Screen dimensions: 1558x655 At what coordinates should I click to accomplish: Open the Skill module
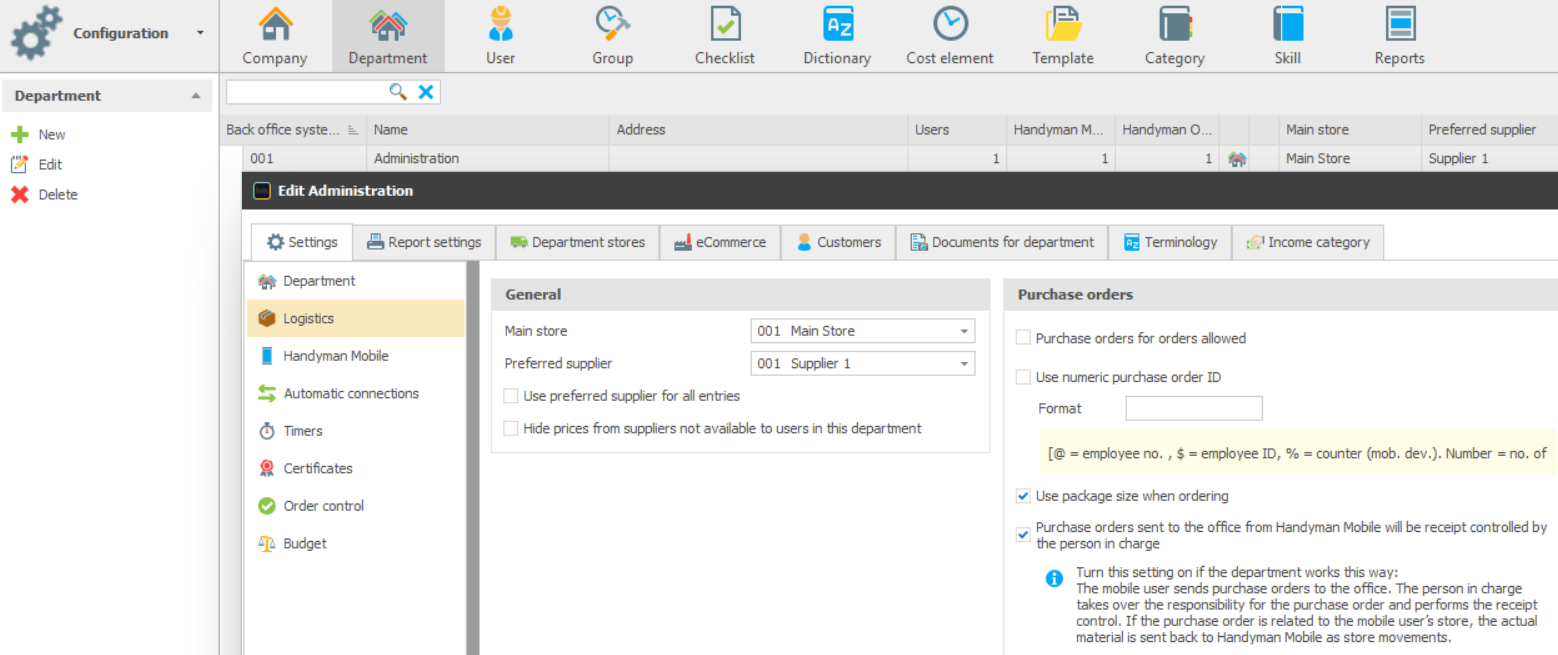(1288, 36)
